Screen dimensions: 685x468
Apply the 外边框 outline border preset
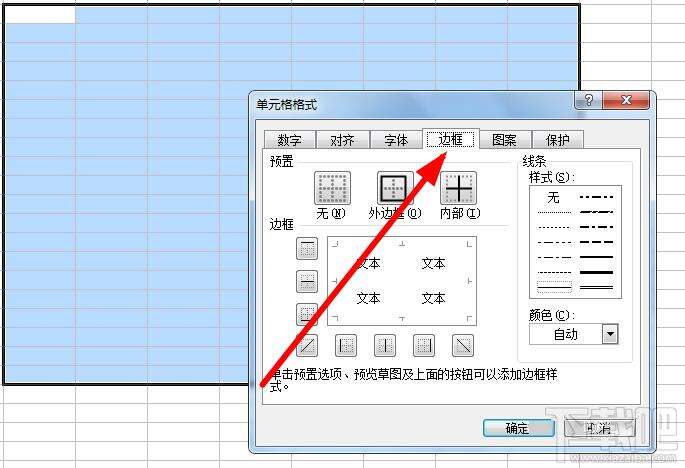click(x=395, y=188)
